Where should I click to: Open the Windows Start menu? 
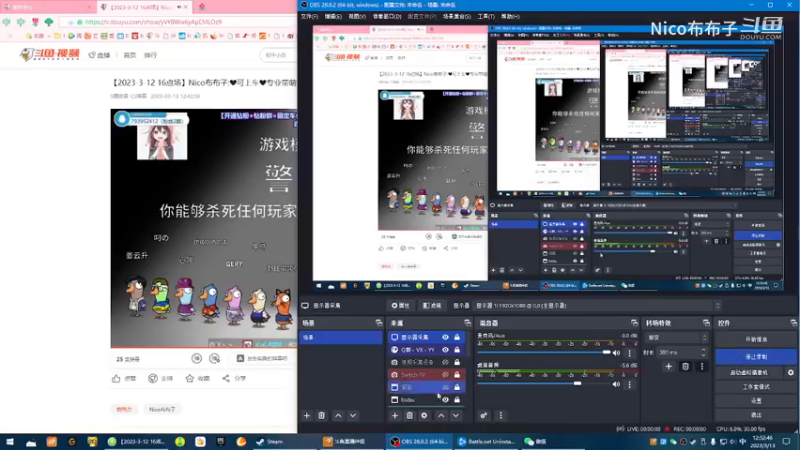coord(10,441)
